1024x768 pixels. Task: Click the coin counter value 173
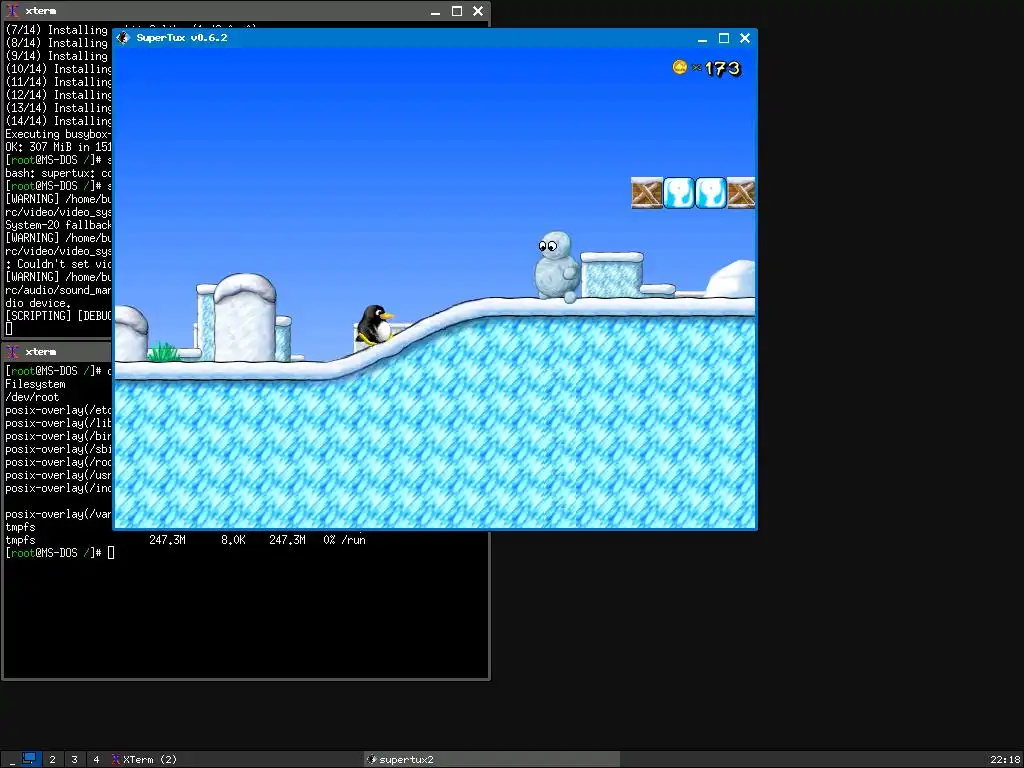coord(722,69)
